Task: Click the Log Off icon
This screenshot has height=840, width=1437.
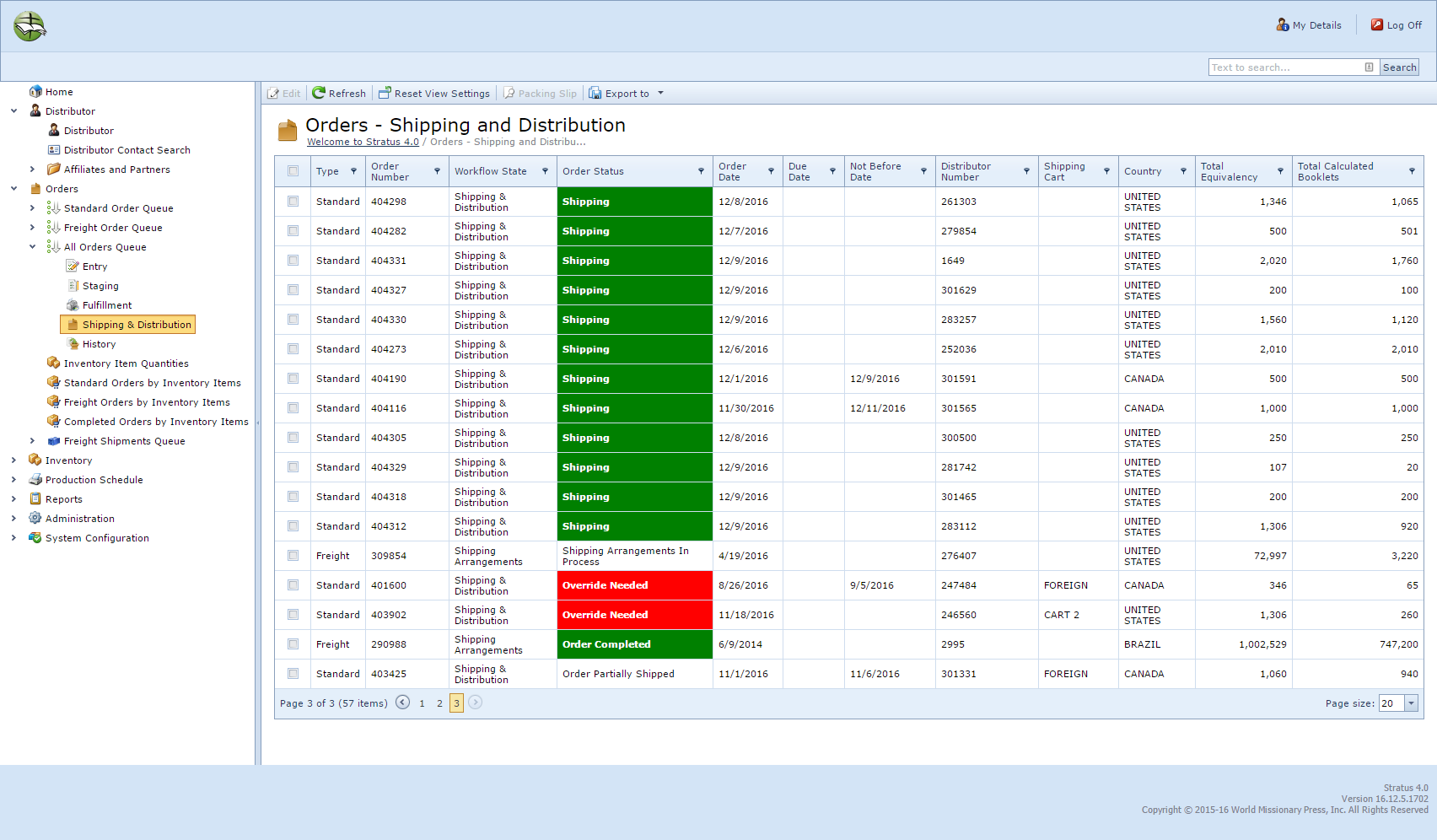Action: click(1377, 24)
